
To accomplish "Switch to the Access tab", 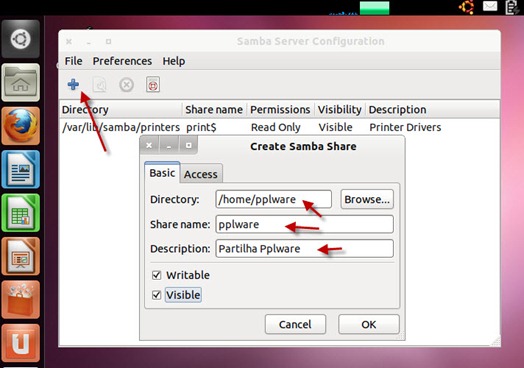I will [201, 174].
